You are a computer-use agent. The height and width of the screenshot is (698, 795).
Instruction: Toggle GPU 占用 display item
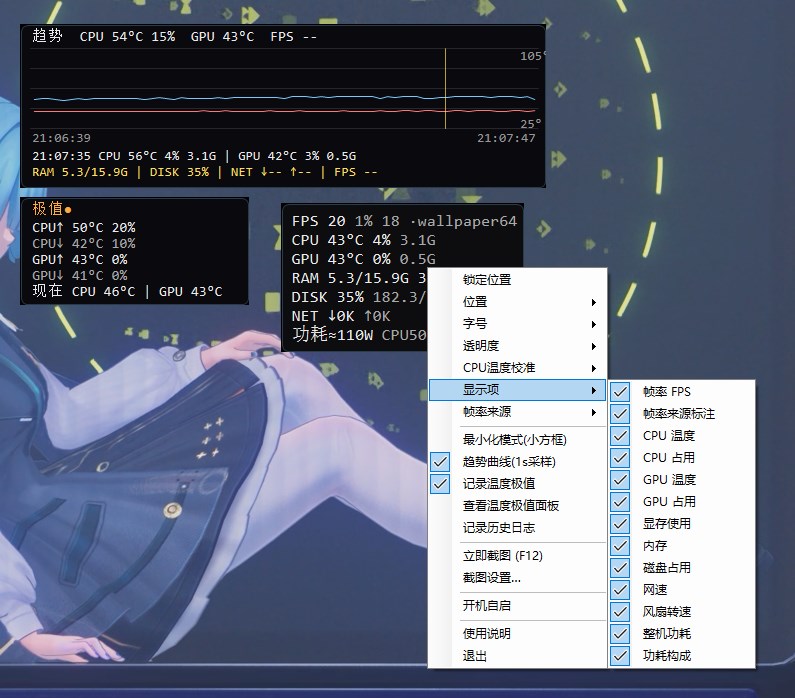682,502
